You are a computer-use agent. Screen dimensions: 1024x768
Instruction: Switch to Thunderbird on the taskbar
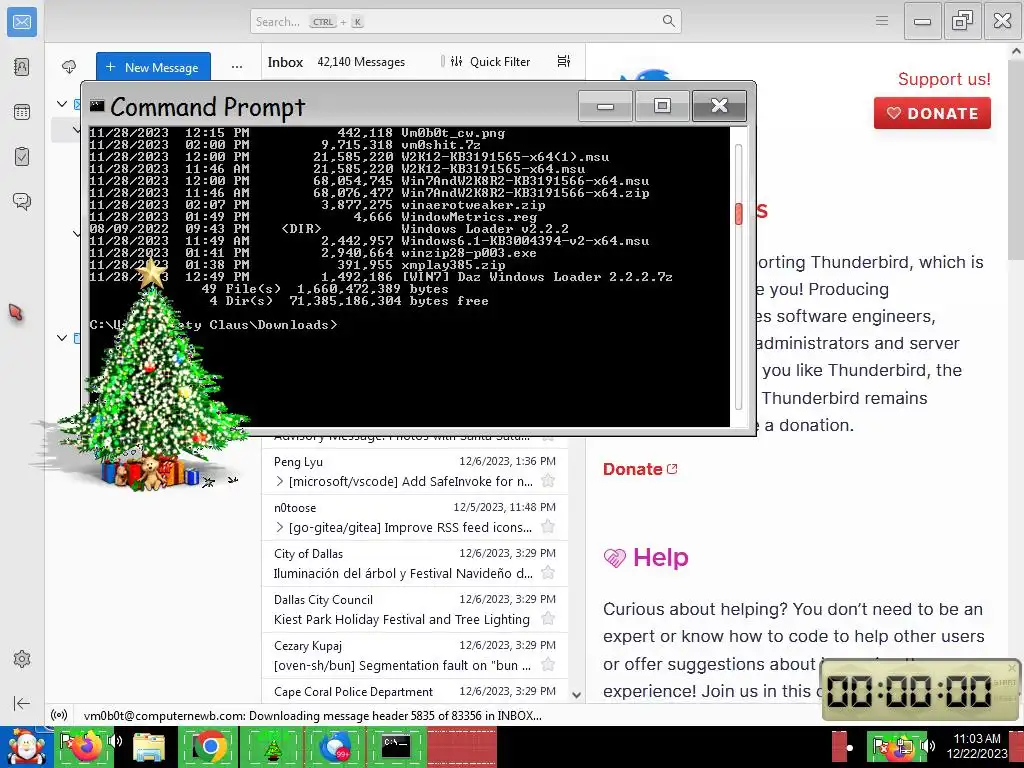pyautogui.click(x=334, y=746)
